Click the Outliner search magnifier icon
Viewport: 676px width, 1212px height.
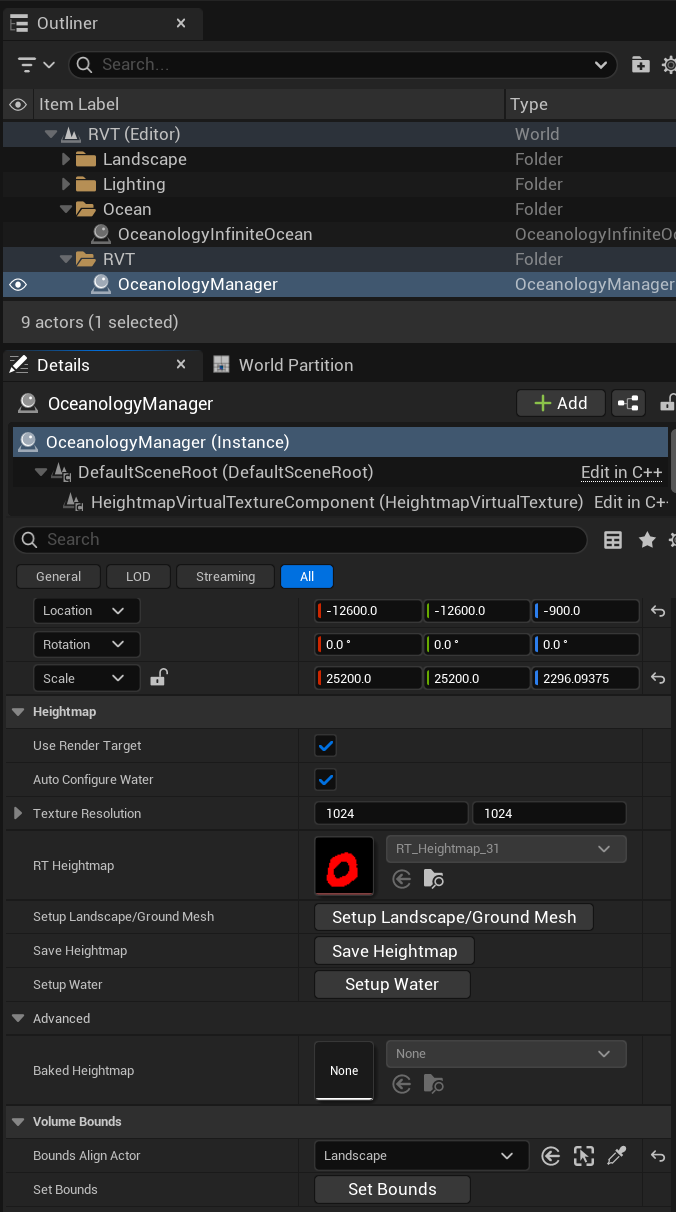(x=86, y=65)
